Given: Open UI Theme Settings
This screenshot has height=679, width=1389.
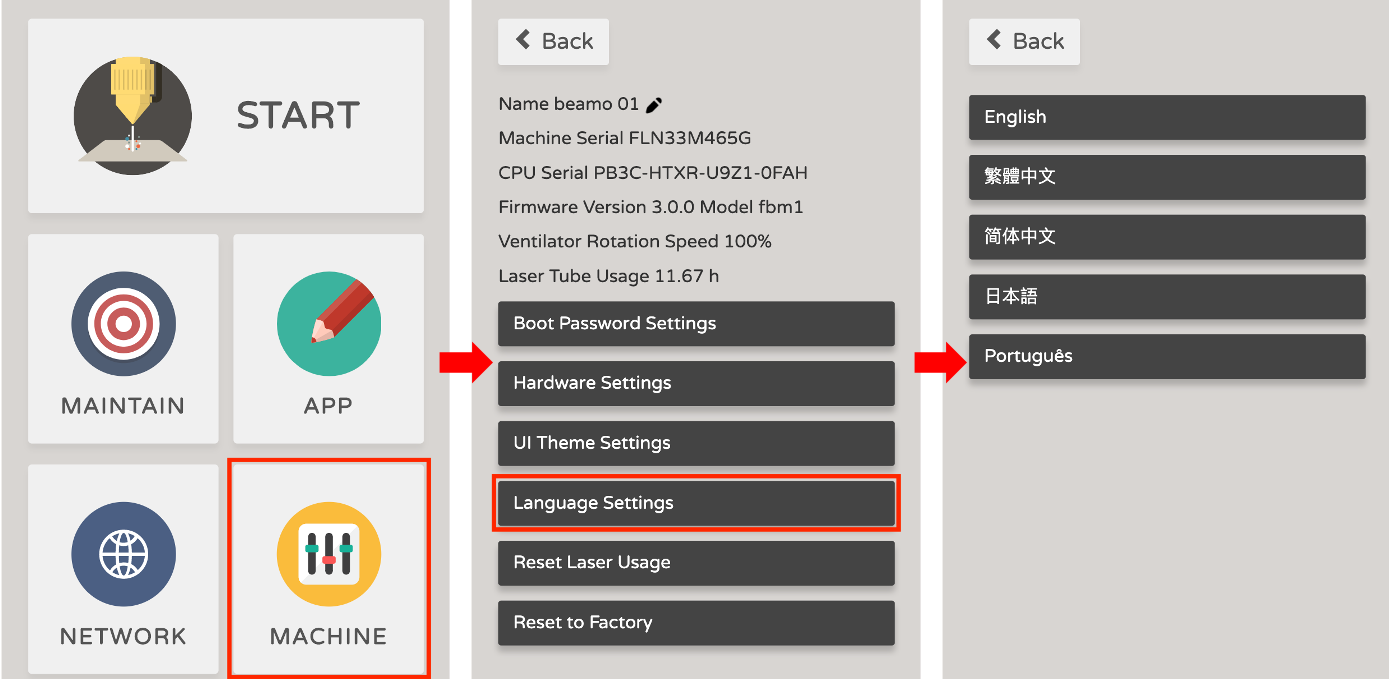Looking at the screenshot, I should 696,443.
